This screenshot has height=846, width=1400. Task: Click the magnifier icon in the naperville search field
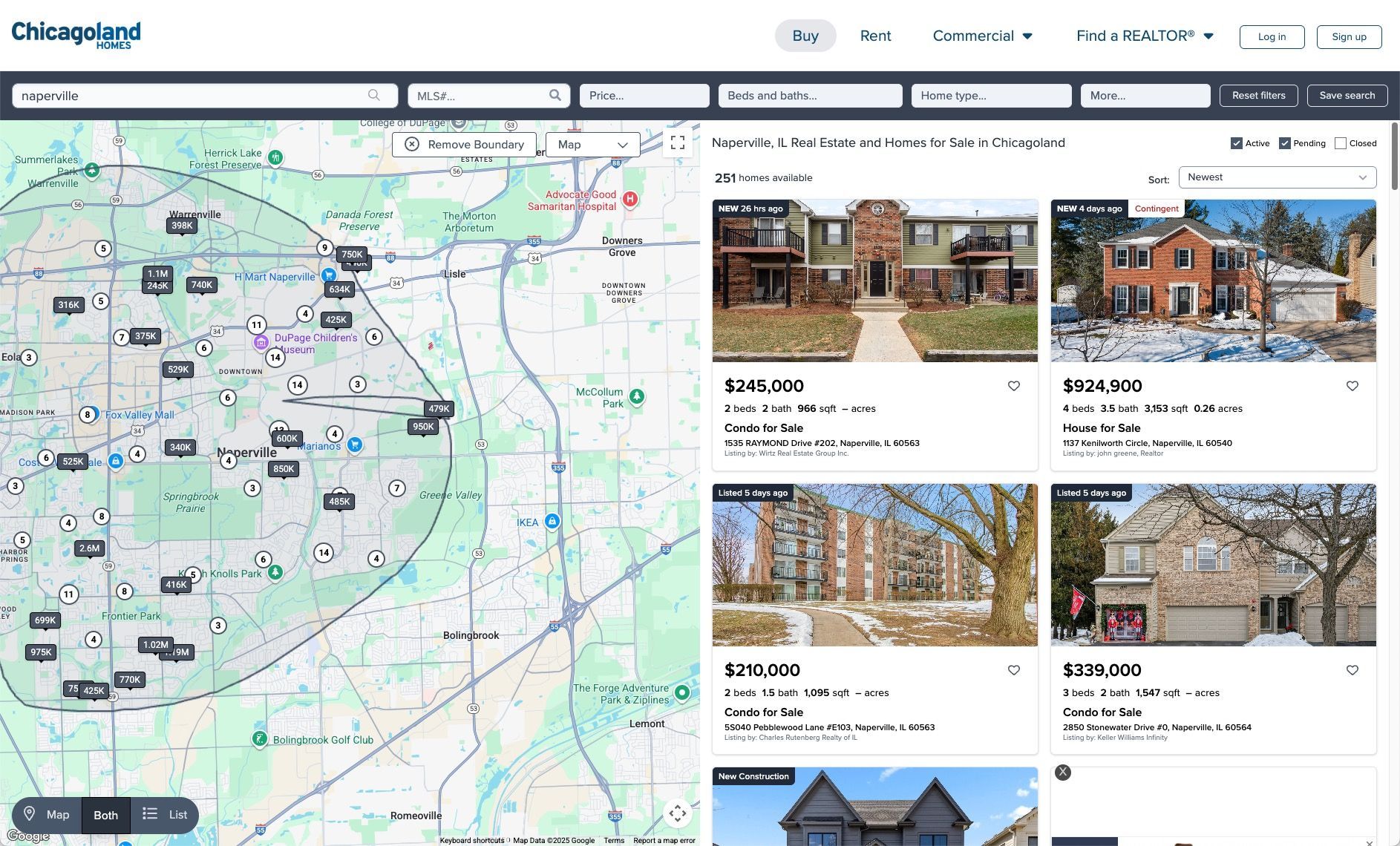[x=374, y=95]
